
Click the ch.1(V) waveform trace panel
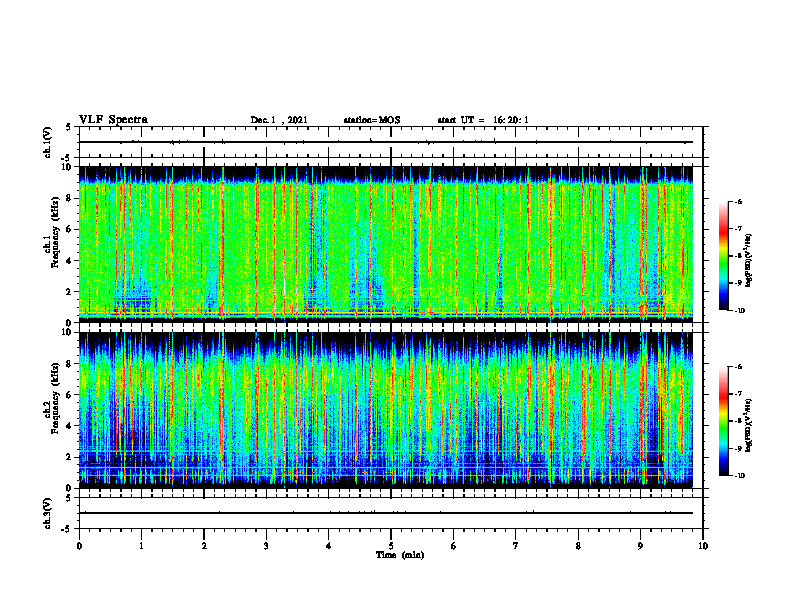(x=391, y=142)
